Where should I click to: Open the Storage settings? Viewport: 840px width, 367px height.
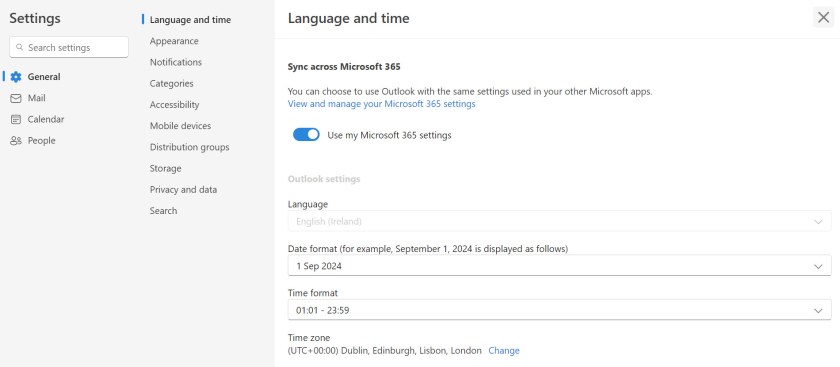(x=166, y=168)
